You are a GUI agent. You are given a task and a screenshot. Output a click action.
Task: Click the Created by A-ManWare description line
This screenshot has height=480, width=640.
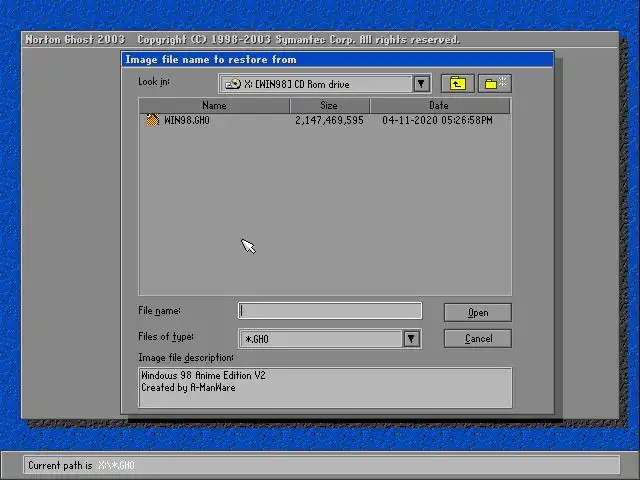[188, 387]
